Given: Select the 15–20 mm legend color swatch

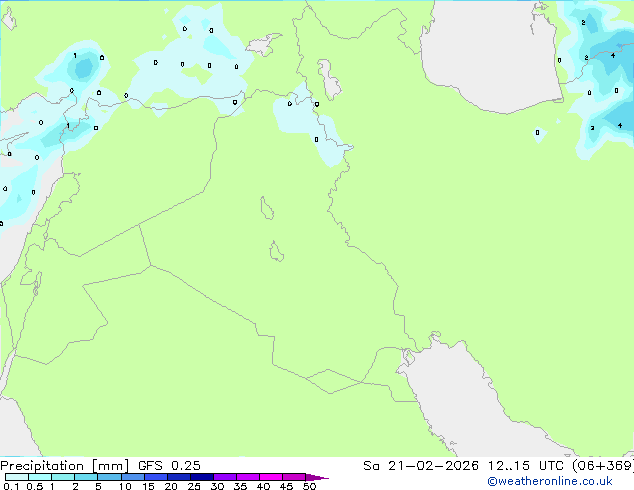Looking at the screenshot, I should coord(156,477).
